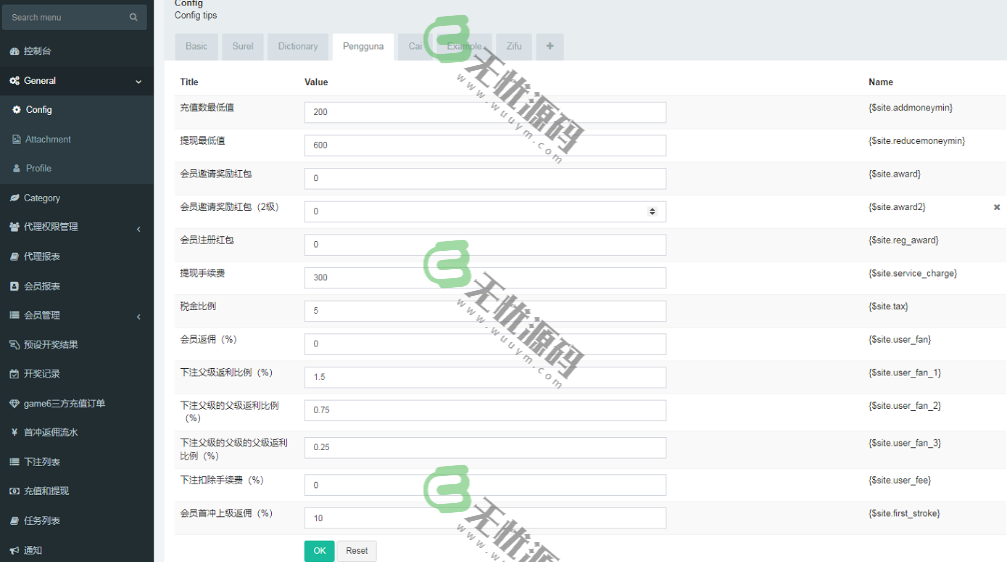Viewport: 1007px width, 562px height.
Task: Switch to the Basic tab
Action: point(196,46)
